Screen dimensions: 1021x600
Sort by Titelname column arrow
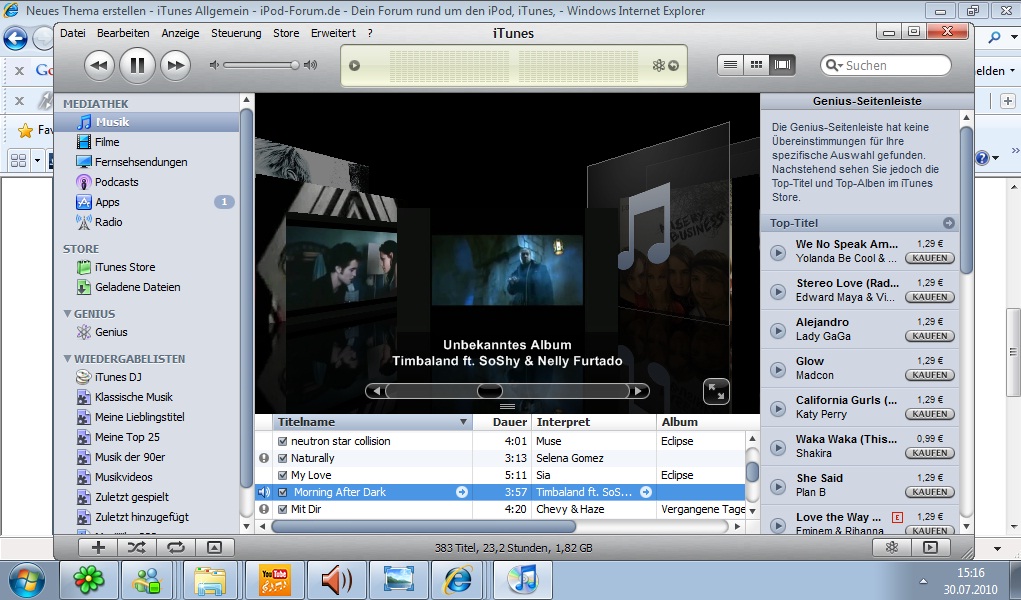point(463,421)
